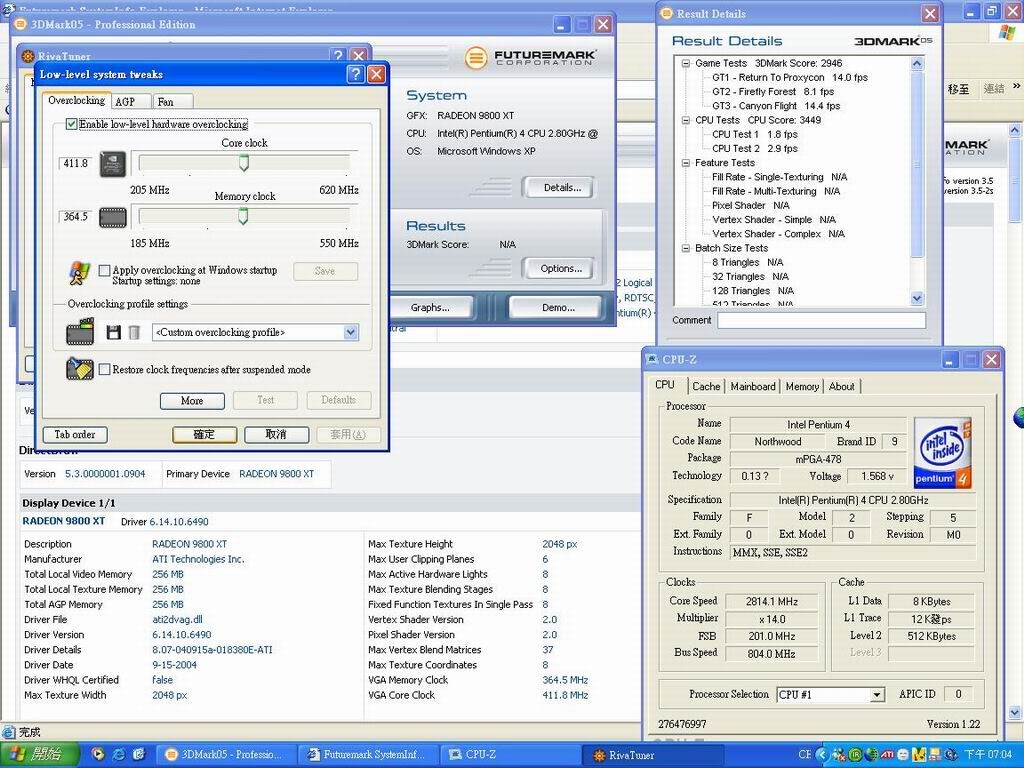
Task: Switch to the Fan tab
Action: click(166, 101)
